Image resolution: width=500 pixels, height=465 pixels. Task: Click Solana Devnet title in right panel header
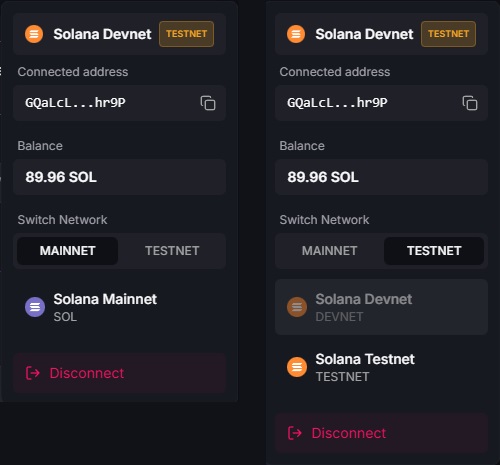[x=364, y=34]
